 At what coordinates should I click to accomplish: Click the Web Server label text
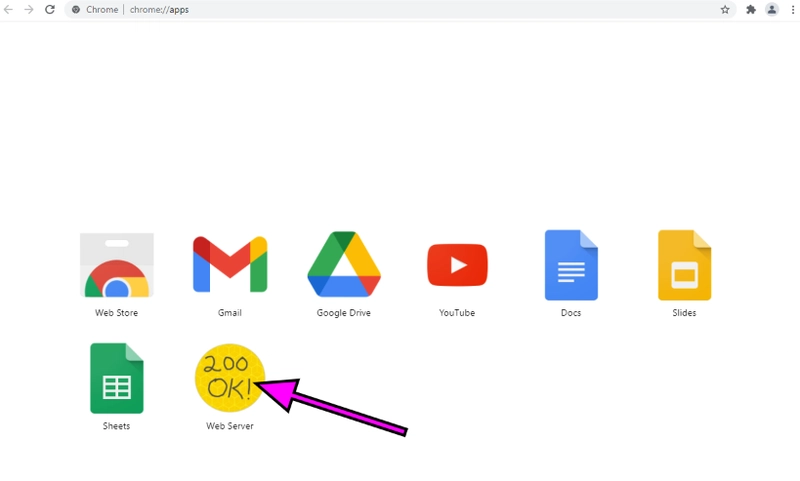[x=230, y=426]
